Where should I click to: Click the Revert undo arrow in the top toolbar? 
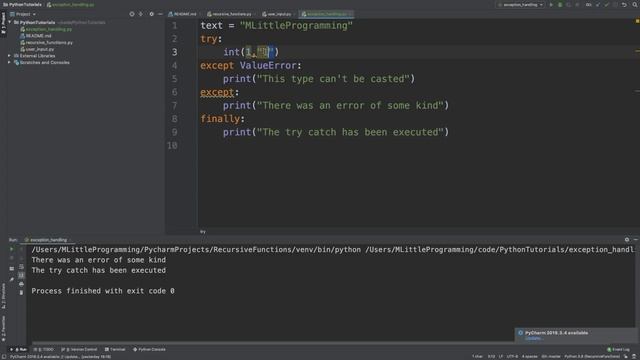coord(624,5)
